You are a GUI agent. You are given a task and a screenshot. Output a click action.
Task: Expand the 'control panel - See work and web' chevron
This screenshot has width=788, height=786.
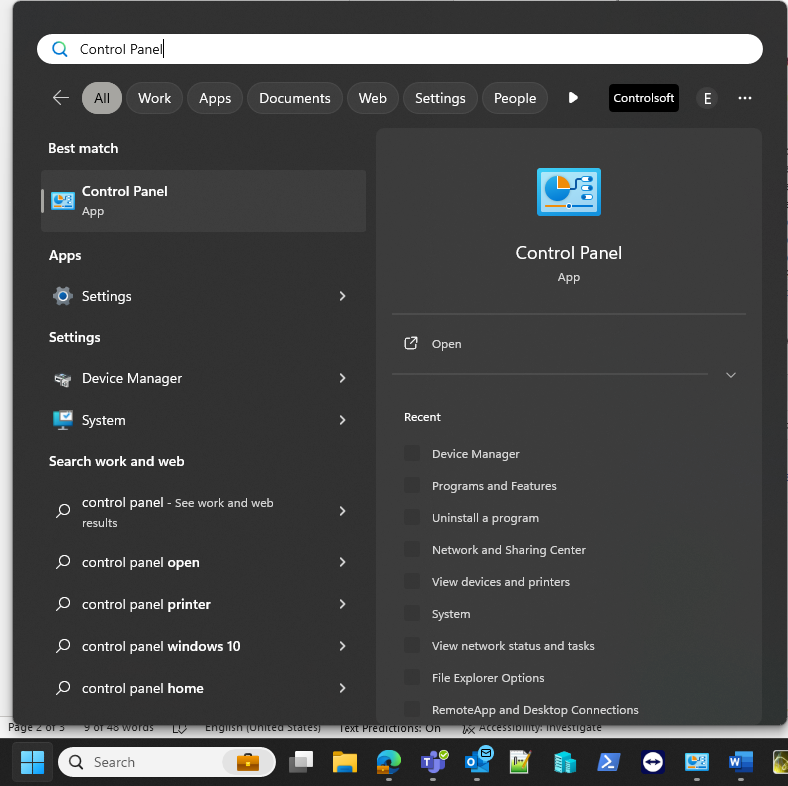pos(343,511)
